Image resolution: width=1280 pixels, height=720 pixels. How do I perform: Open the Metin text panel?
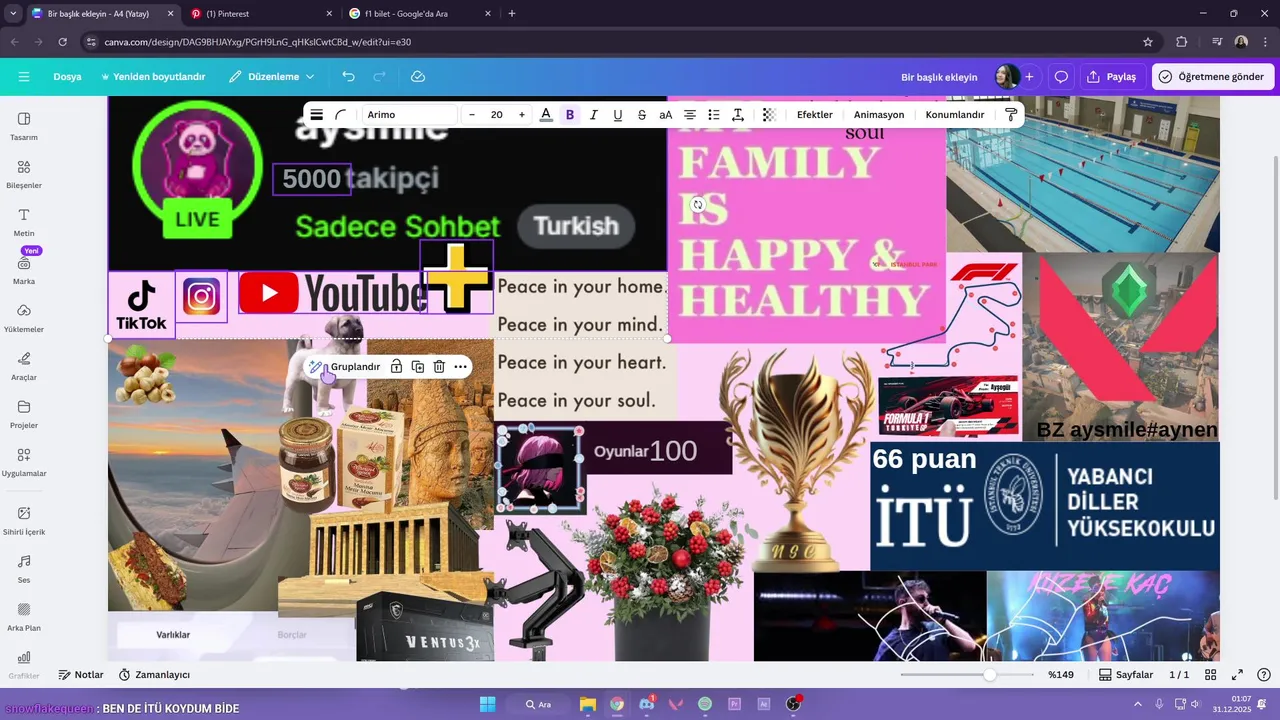24,222
